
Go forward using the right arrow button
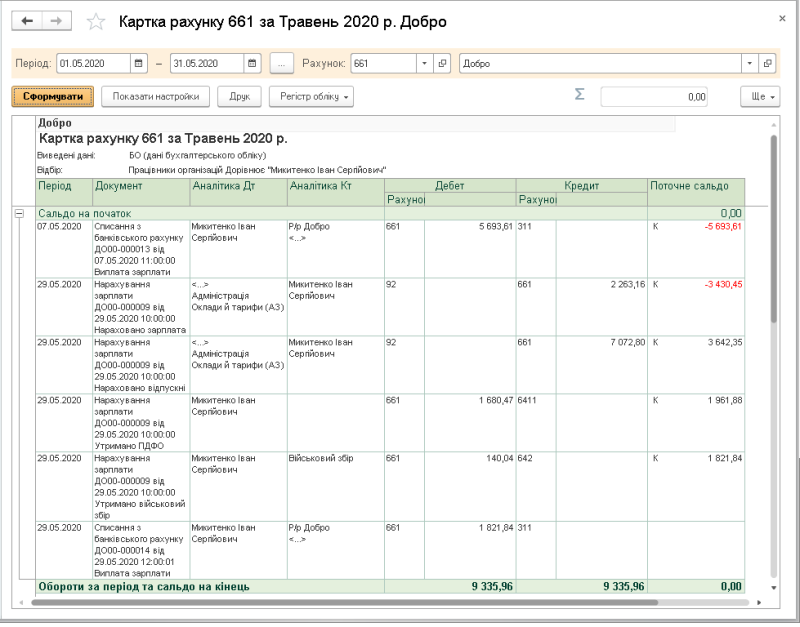(x=56, y=21)
